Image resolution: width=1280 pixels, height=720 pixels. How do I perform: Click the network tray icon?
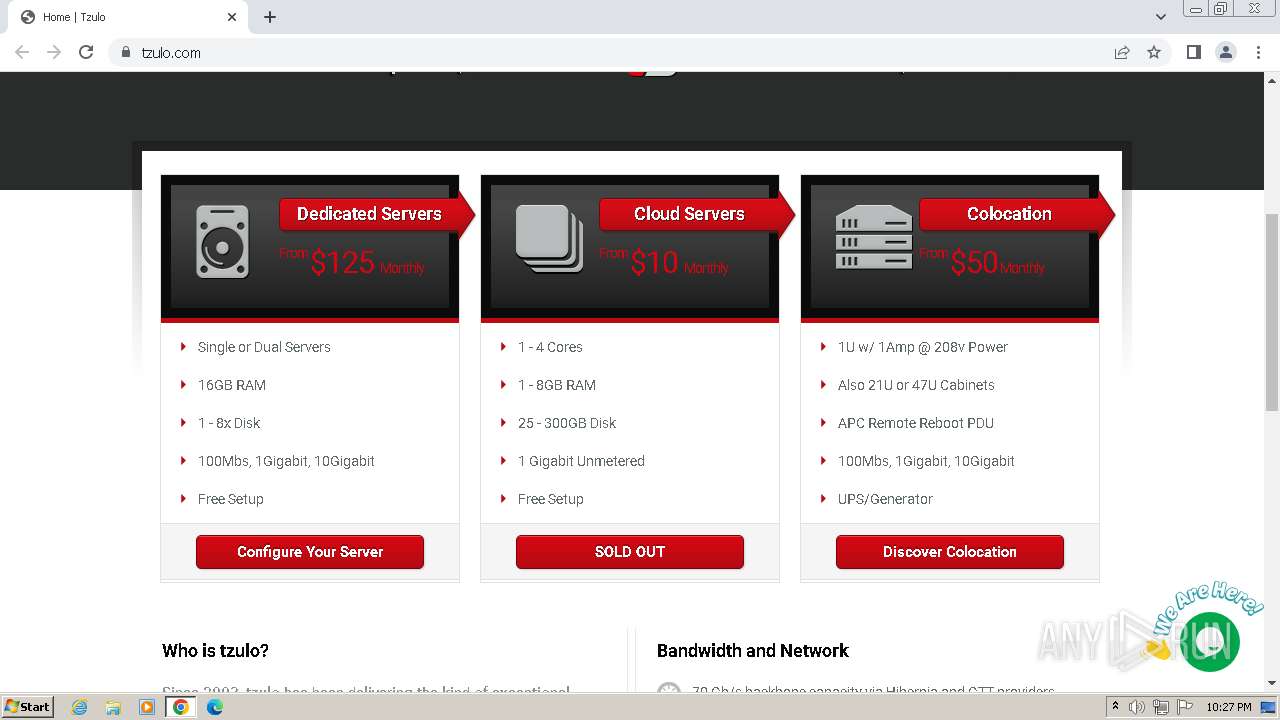[x=1161, y=707]
